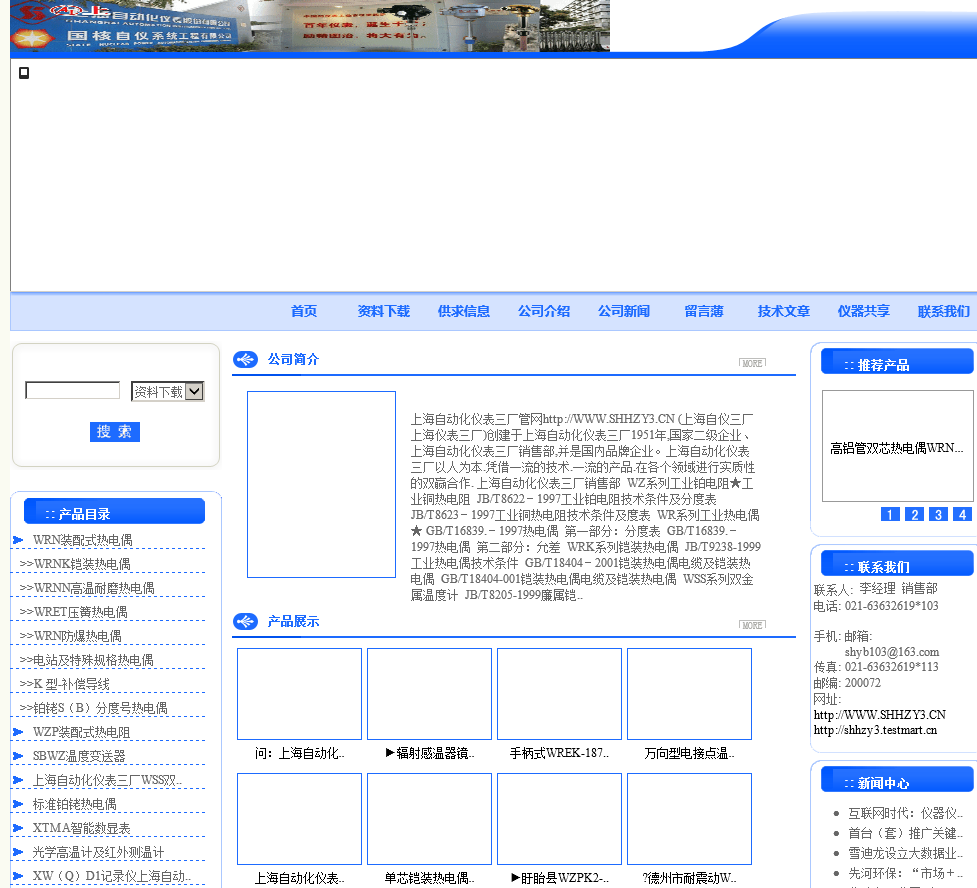The image size is (977, 888).
Task: Open news item 首台（套）推广关键..
Action: 905,833
